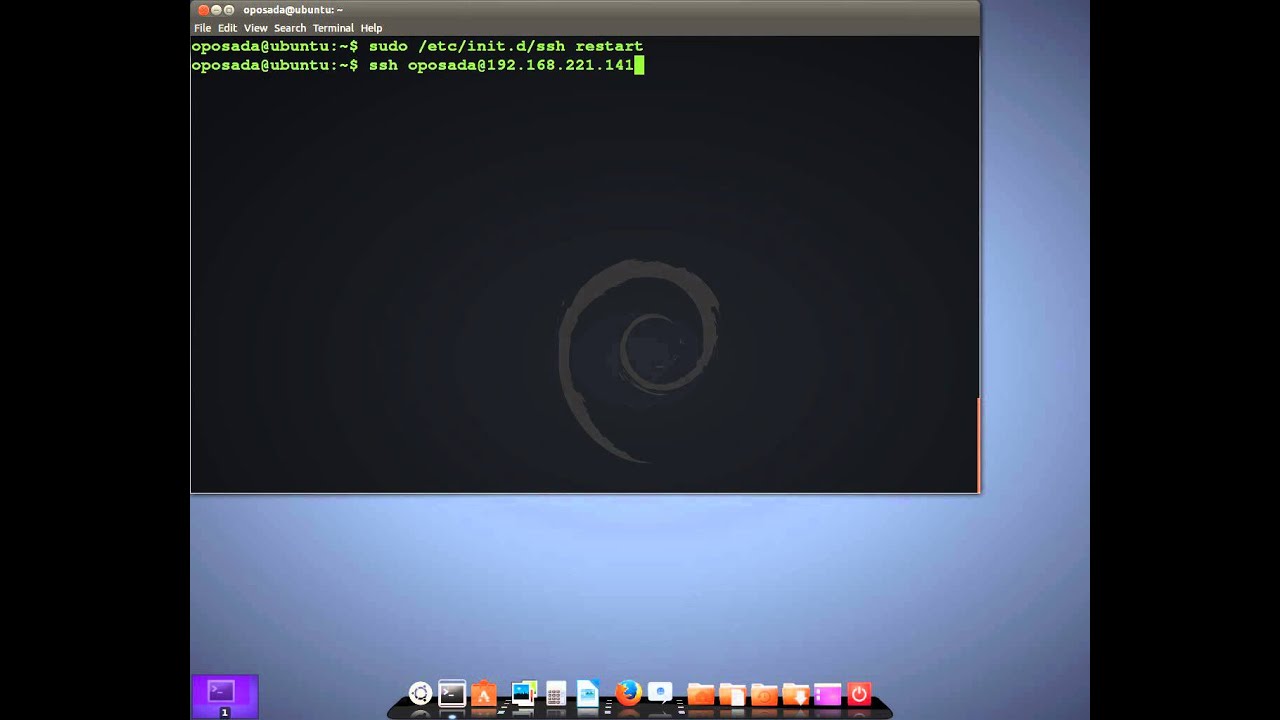The width and height of the screenshot is (1280, 720).
Task: Launch Firefox from the dock
Action: pos(628,692)
